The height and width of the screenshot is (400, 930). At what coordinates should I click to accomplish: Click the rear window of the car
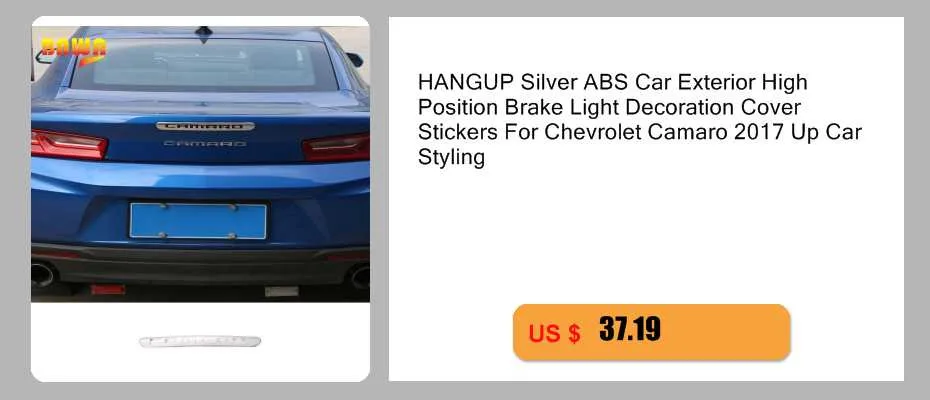[202, 65]
